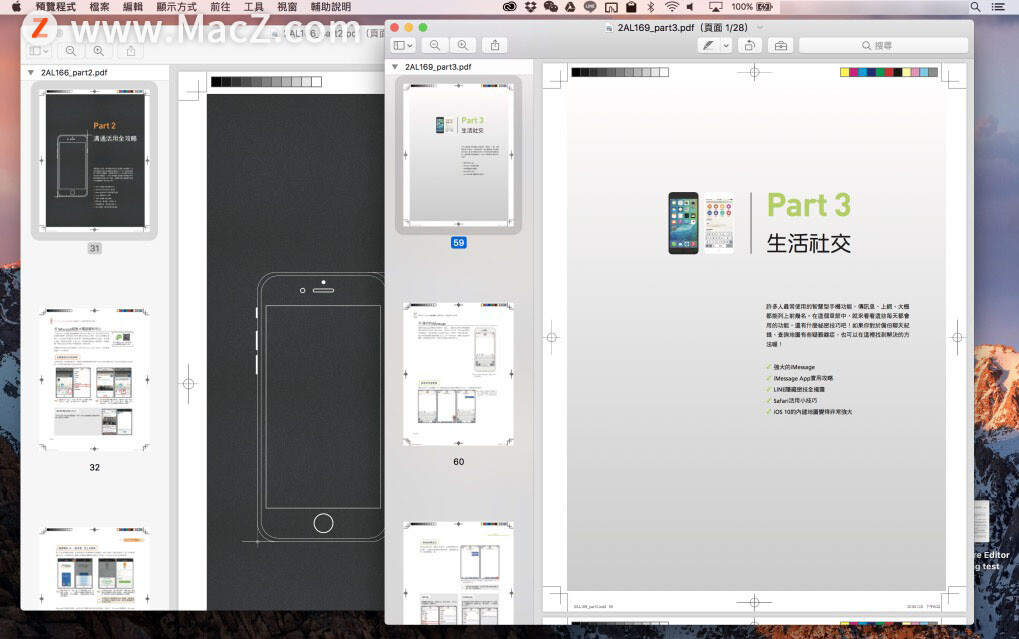The image size is (1019, 639).
Task: Click the Wi-Fi menu bar icon
Action: coord(671,7)
